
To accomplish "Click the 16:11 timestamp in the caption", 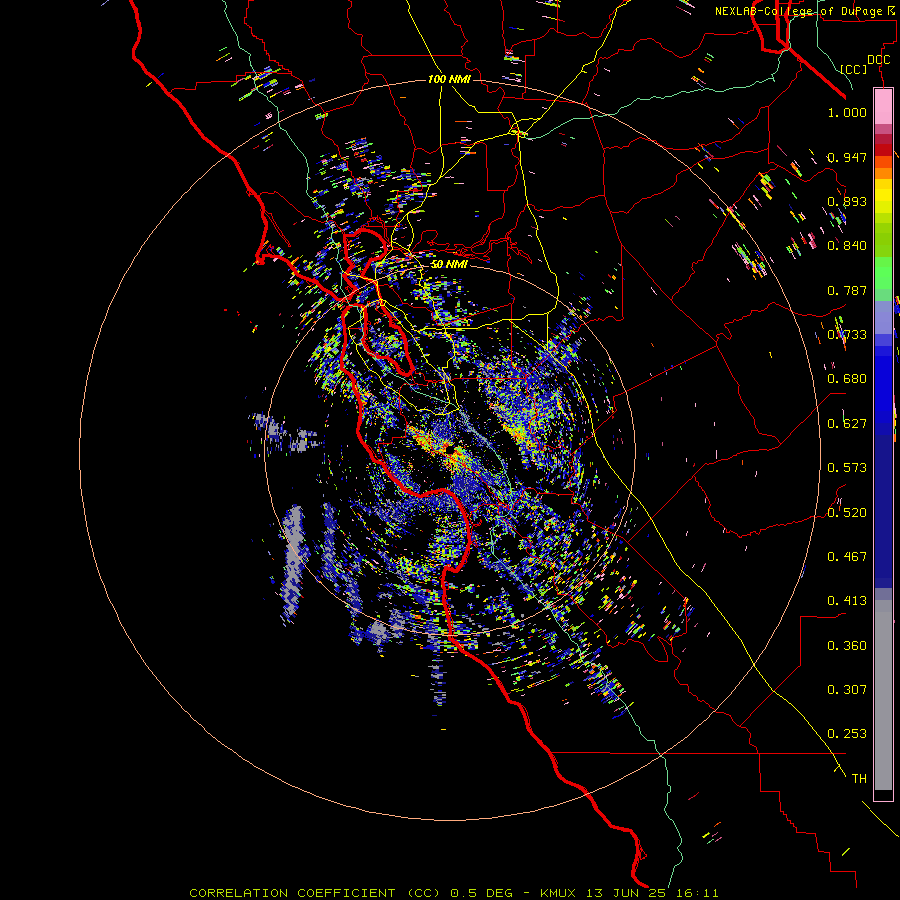I will coord(697,893).
